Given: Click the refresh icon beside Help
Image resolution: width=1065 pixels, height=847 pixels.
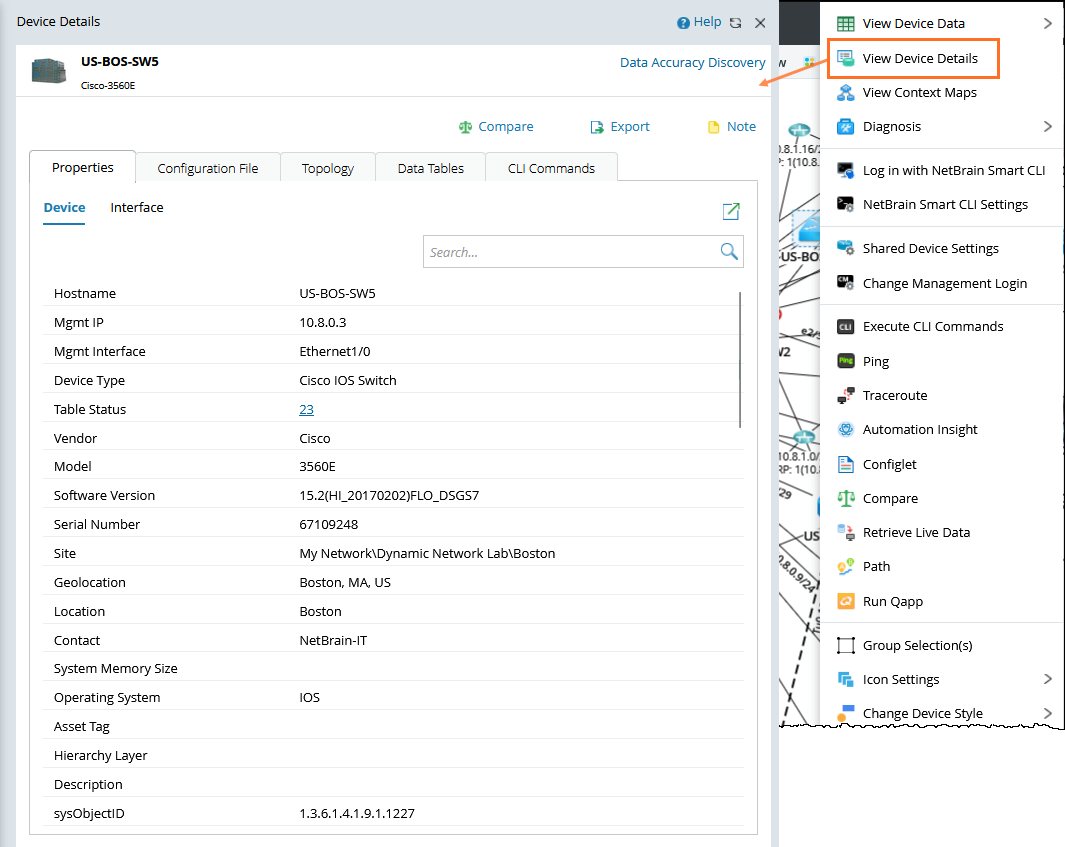Looking at the screenshot, I should point(736,23).
